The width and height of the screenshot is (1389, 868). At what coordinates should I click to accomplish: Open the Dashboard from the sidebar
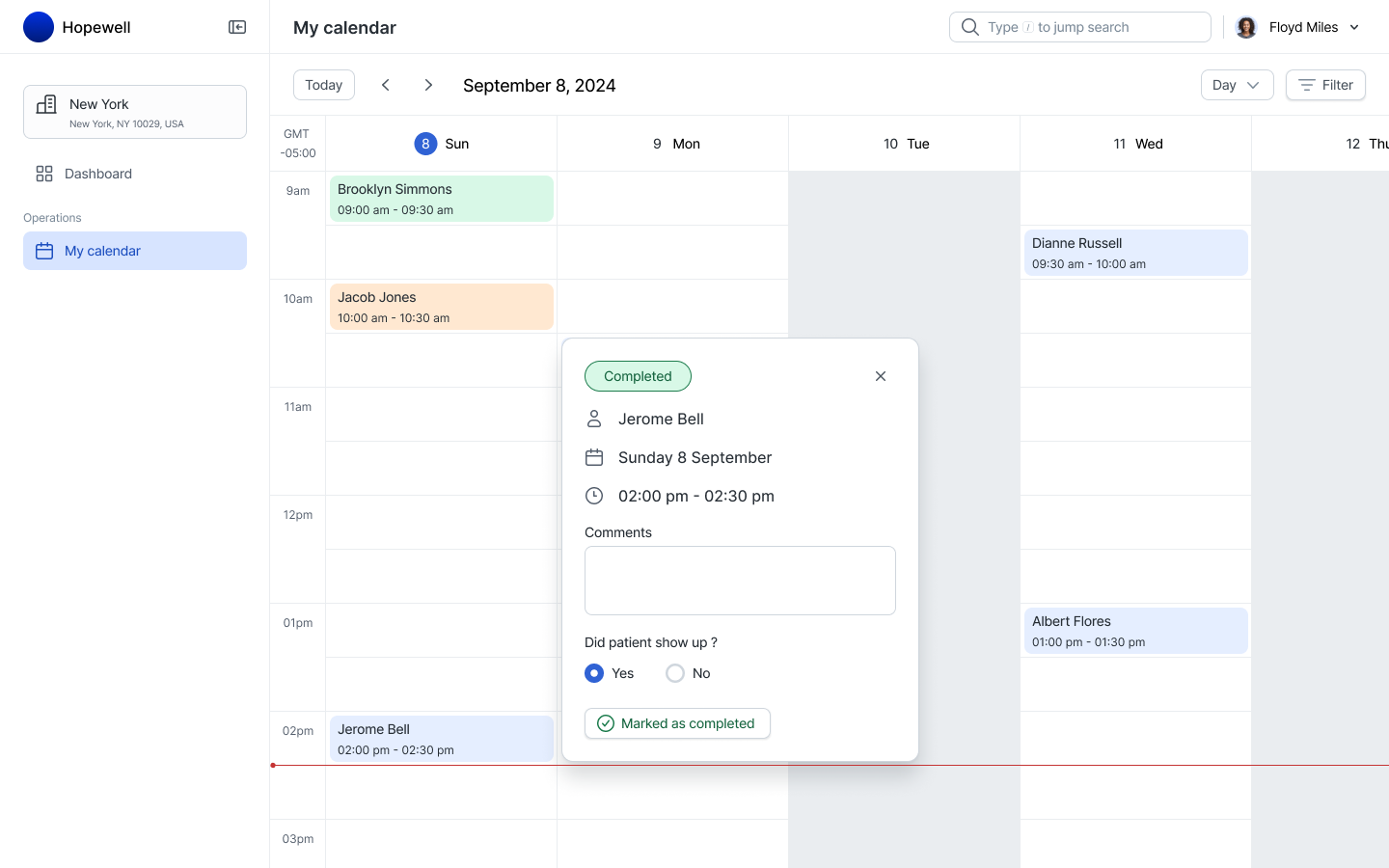coord(97,174)
